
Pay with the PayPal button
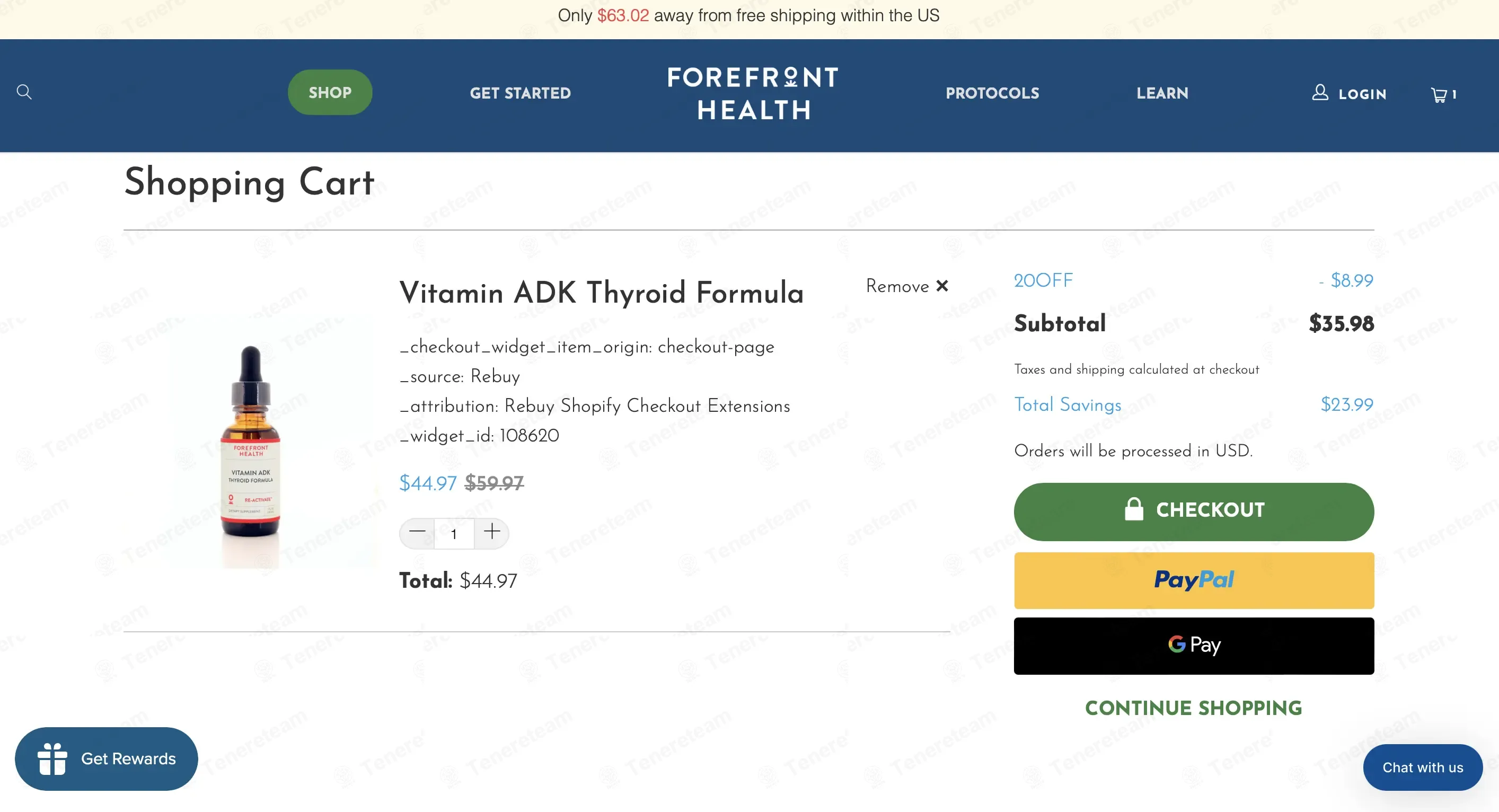coord(1194,580)
